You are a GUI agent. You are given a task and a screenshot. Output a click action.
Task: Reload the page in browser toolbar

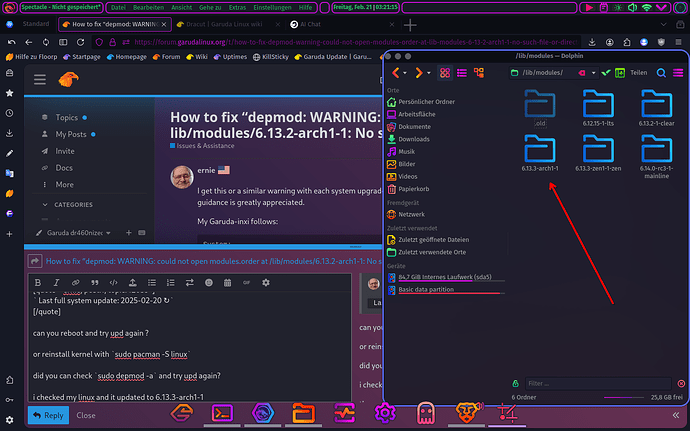click(x=81, y=42)
